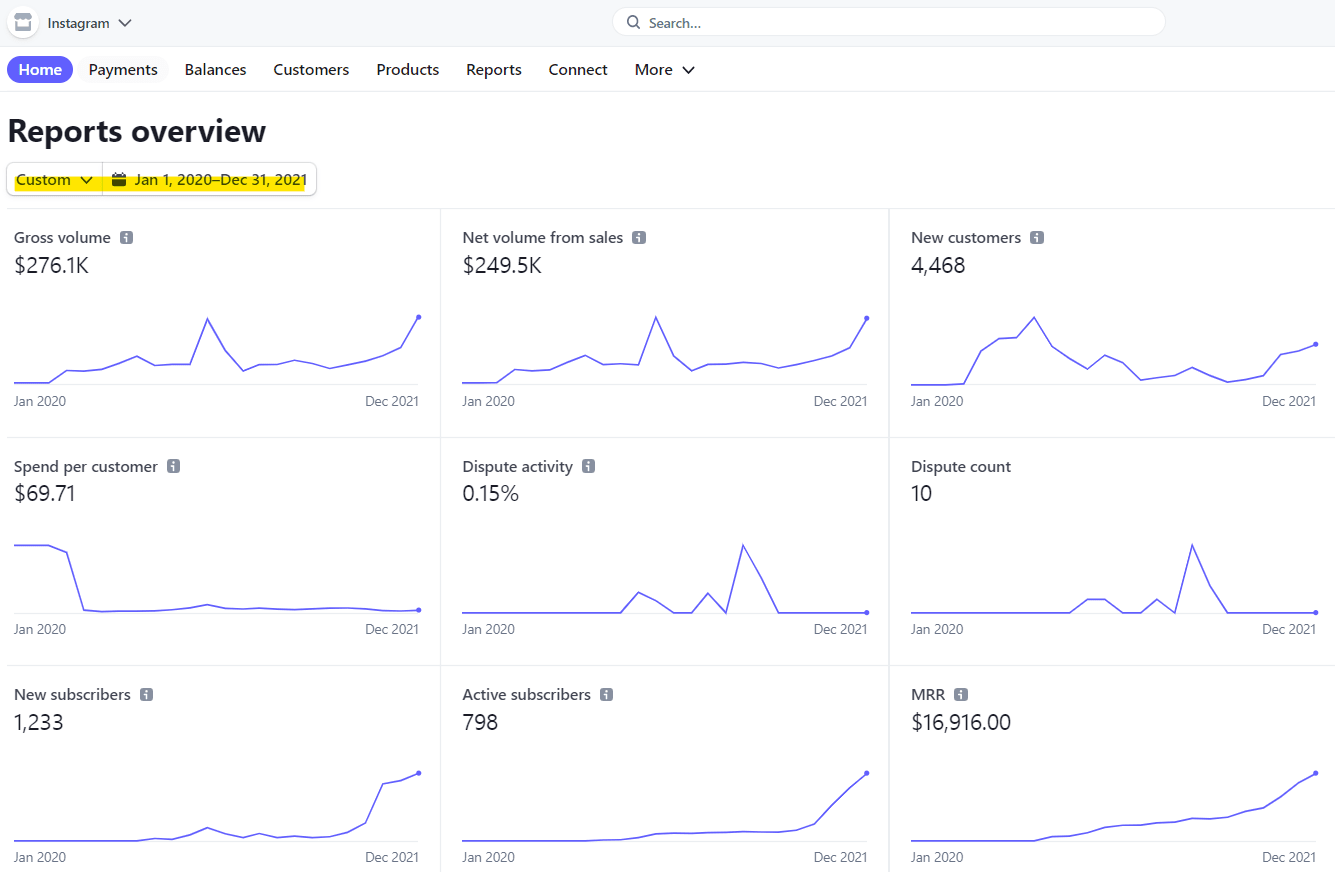Screen dimensions: 1335x872
Task: Click info icon next to MRR
Action: point(961,694)
